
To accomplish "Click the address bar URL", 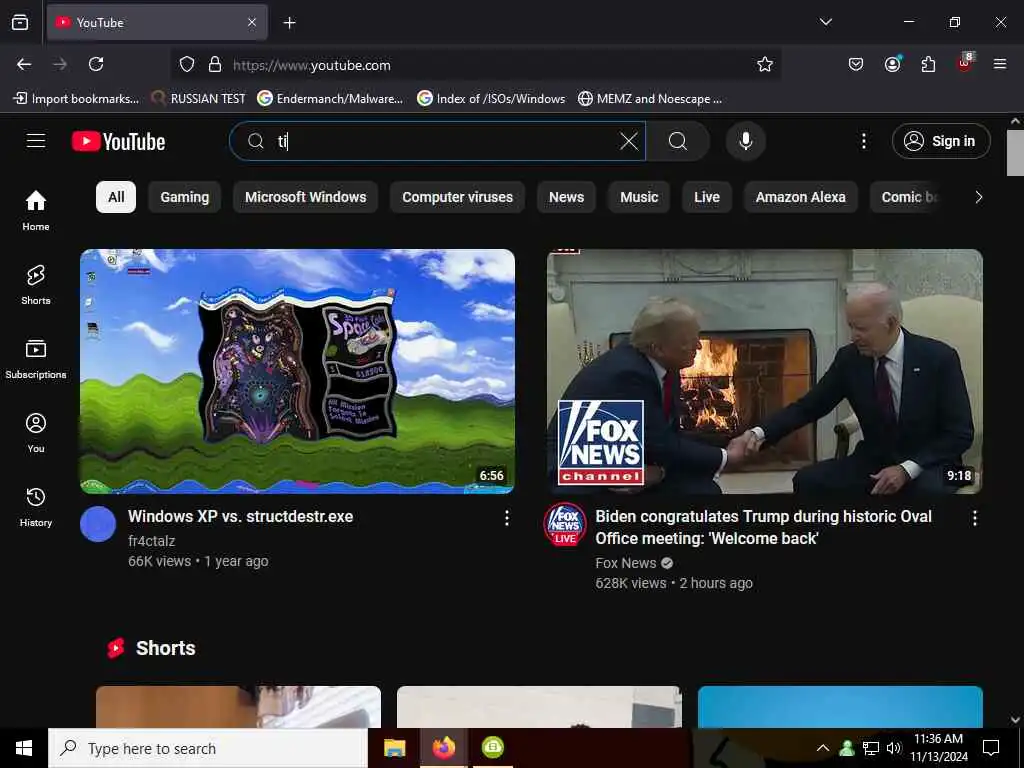I will pyautogui.click(x=312, y=65).
